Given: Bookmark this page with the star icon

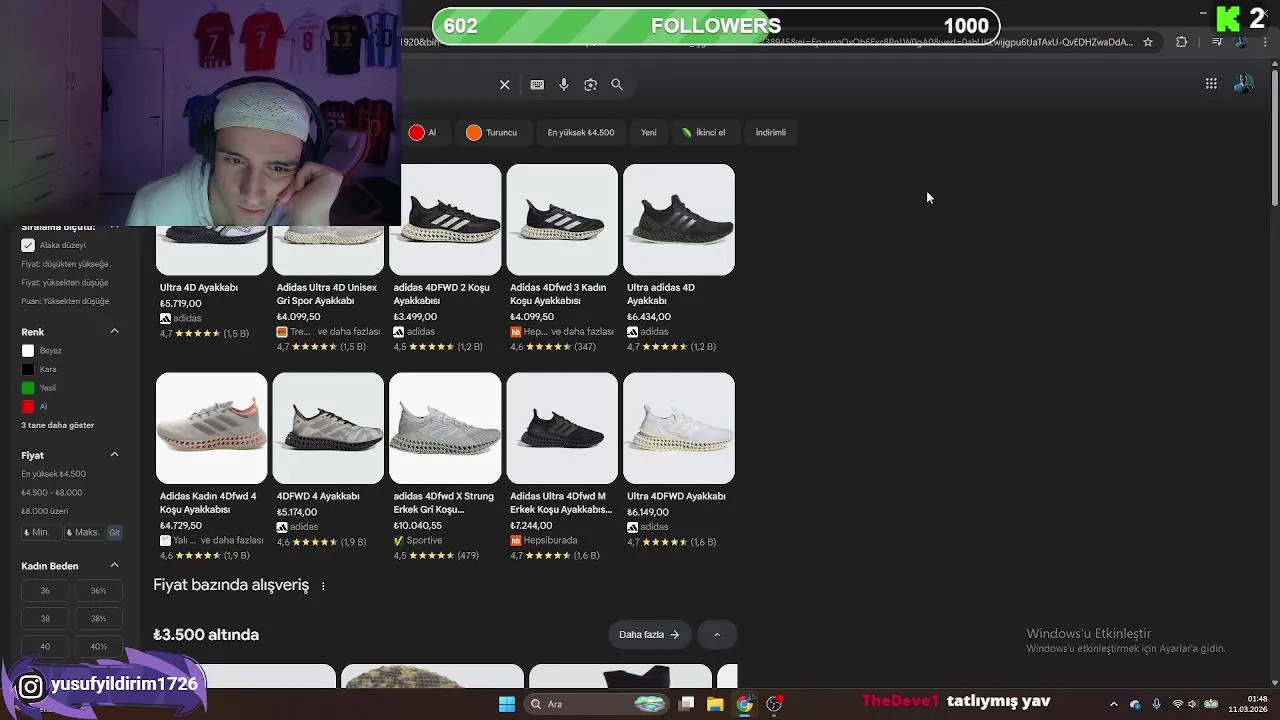Looking at the screenshot, I should (x=1148, y=42).
